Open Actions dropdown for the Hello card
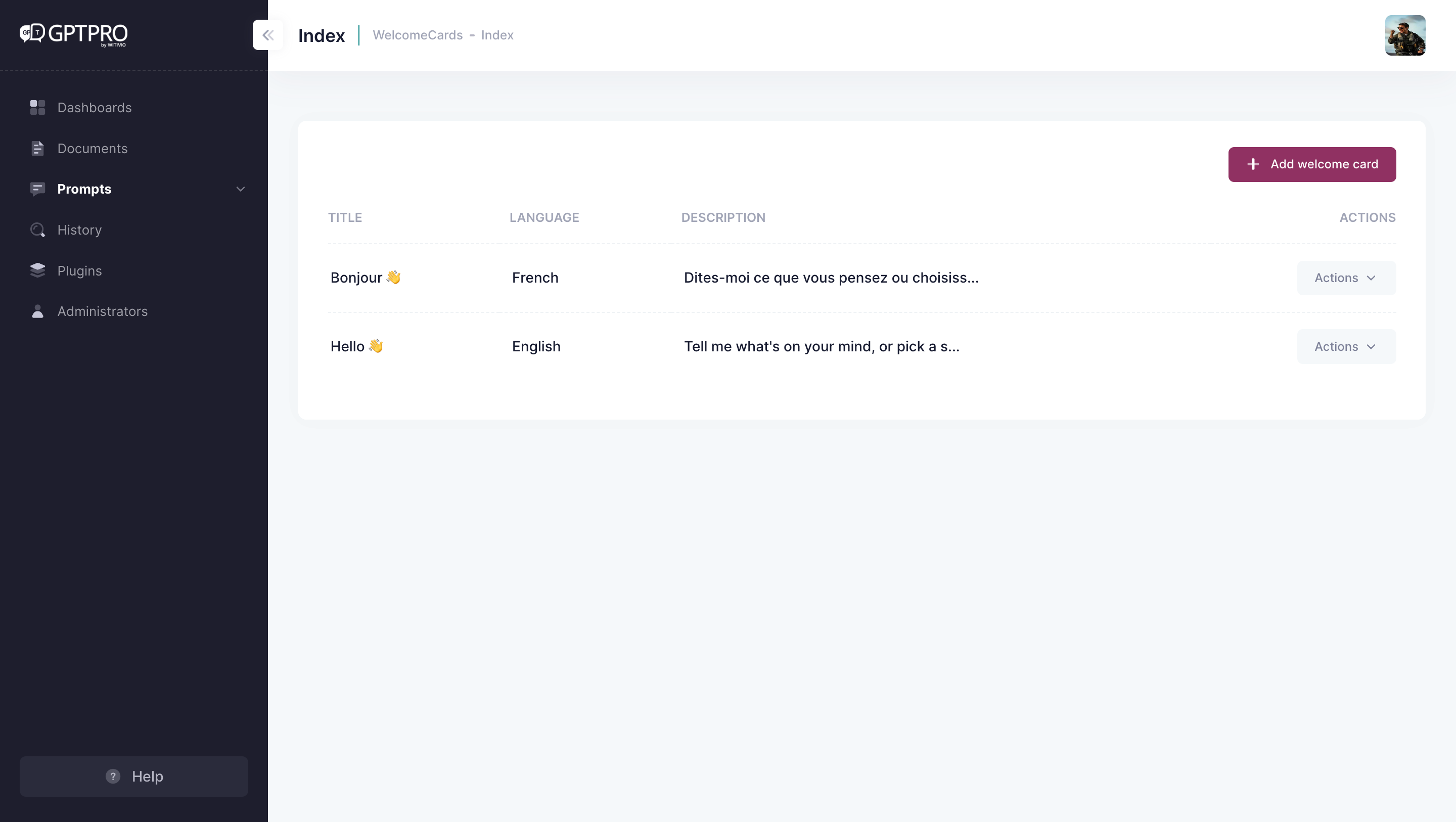This screenshot has width=1456, height=822. [1346, 346]
